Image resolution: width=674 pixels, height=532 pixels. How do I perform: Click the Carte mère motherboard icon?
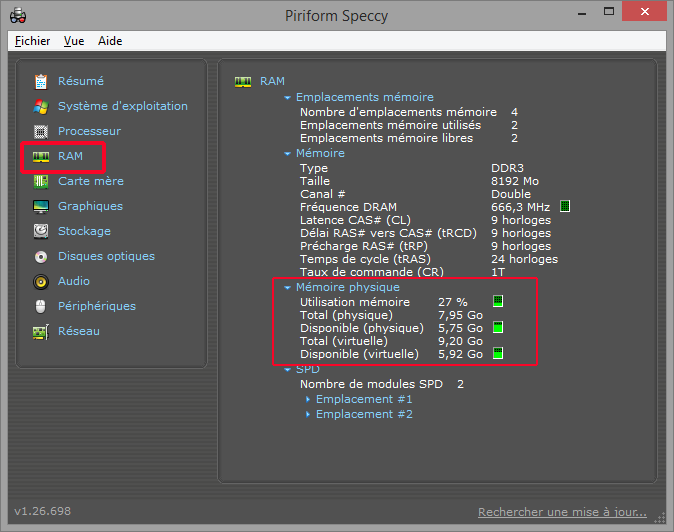[x=41, y=181]
